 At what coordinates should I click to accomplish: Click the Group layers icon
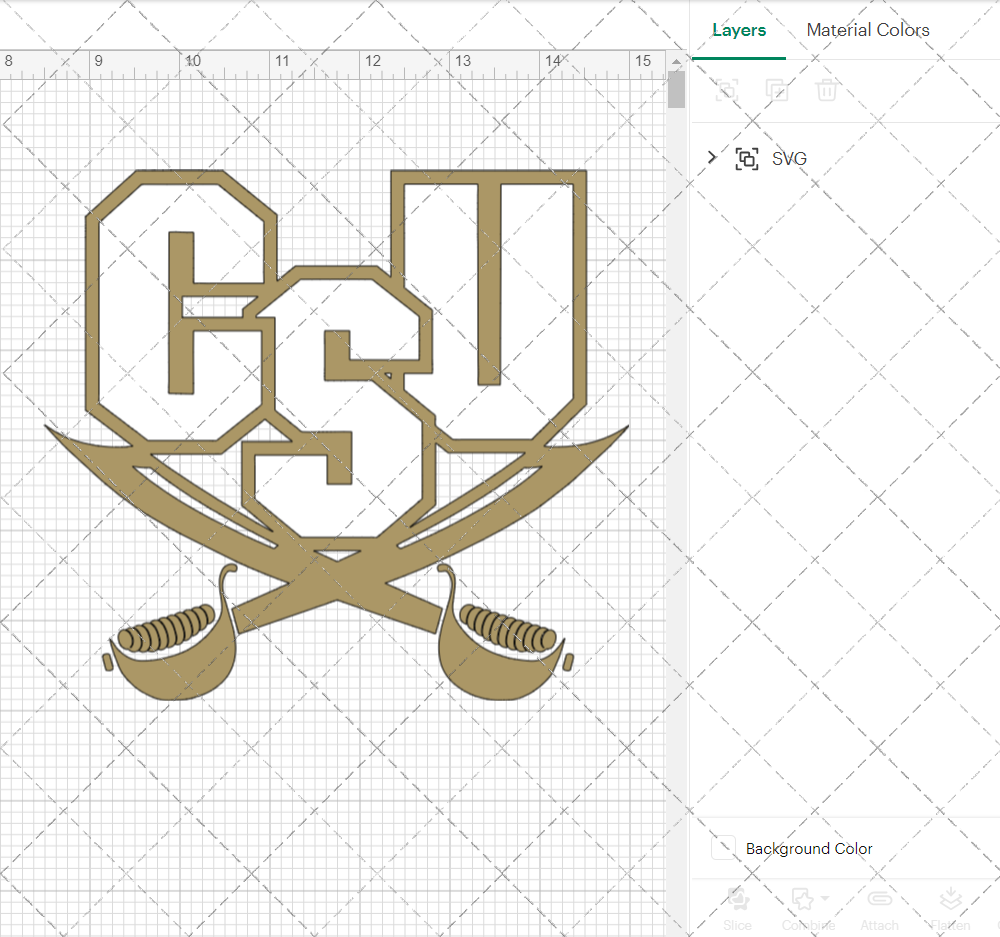coord(727,90)
